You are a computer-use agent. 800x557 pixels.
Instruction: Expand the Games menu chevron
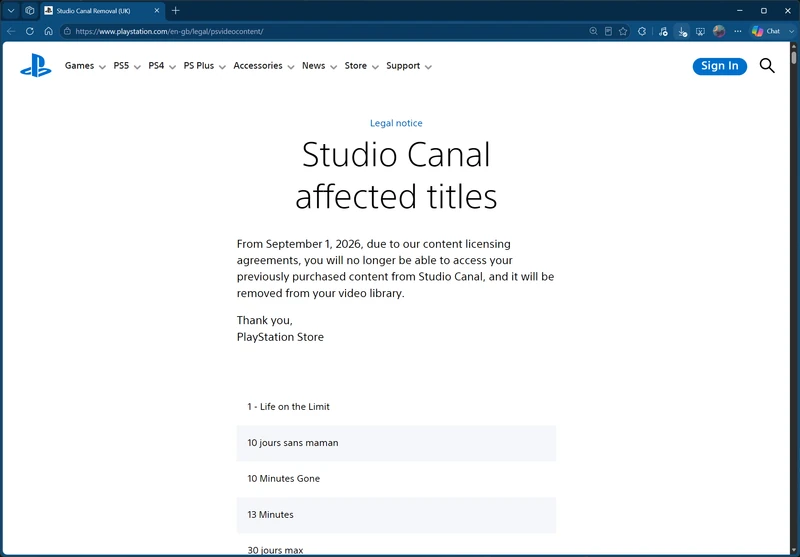click(102, 67)
